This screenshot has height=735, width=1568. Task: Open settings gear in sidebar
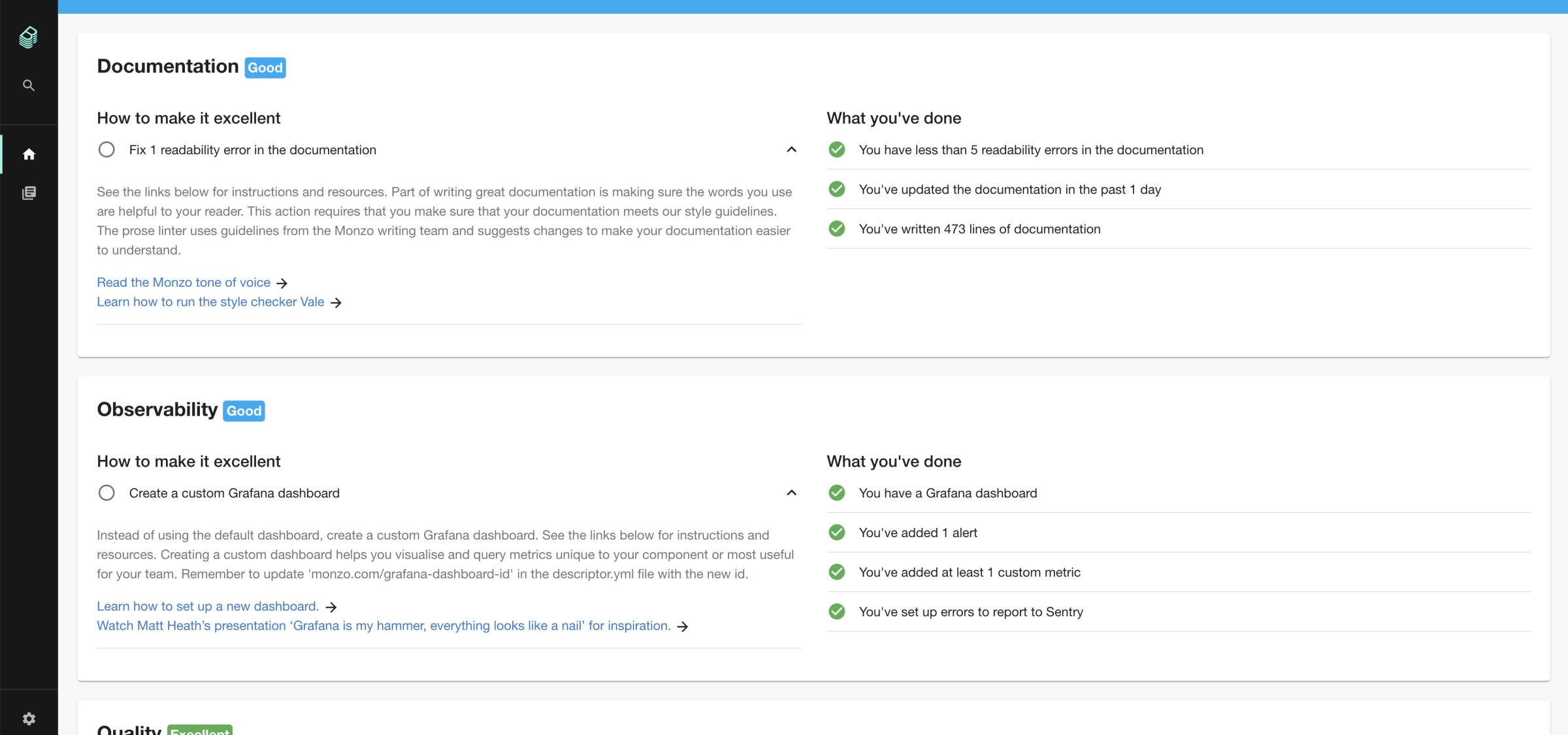coord(29,719)
